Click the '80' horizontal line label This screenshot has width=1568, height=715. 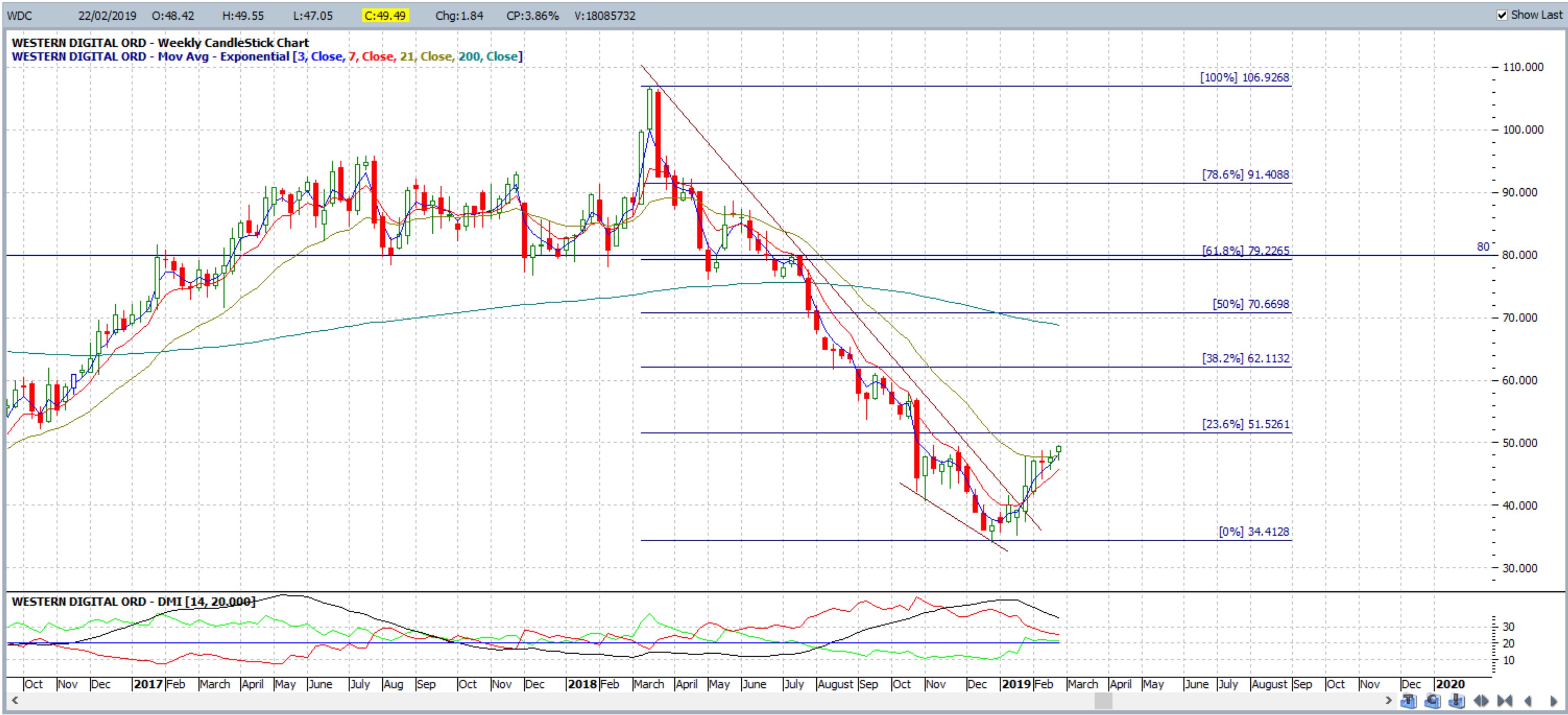(1483, 247)
